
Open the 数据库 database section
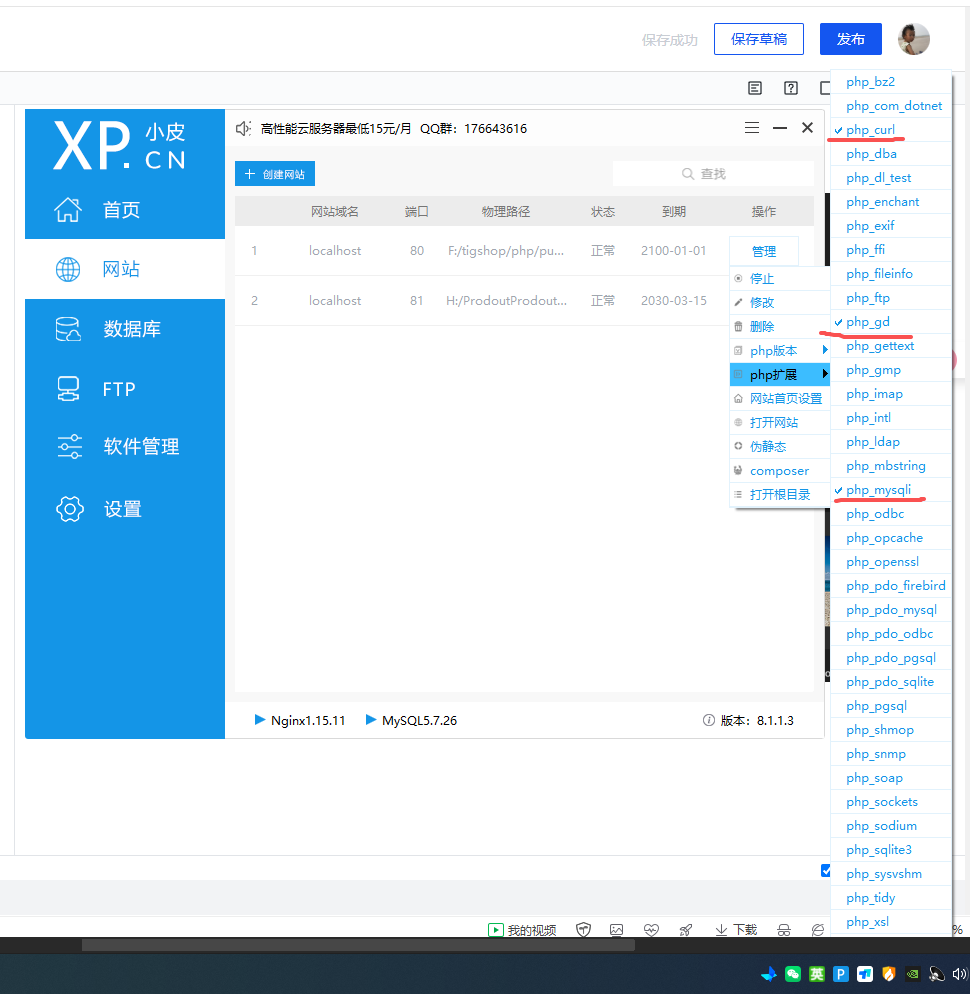tap(130, 329)
